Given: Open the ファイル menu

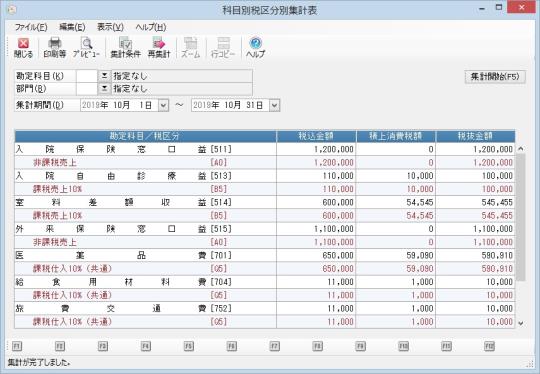Looking at the screenshot, I should 31,27.
